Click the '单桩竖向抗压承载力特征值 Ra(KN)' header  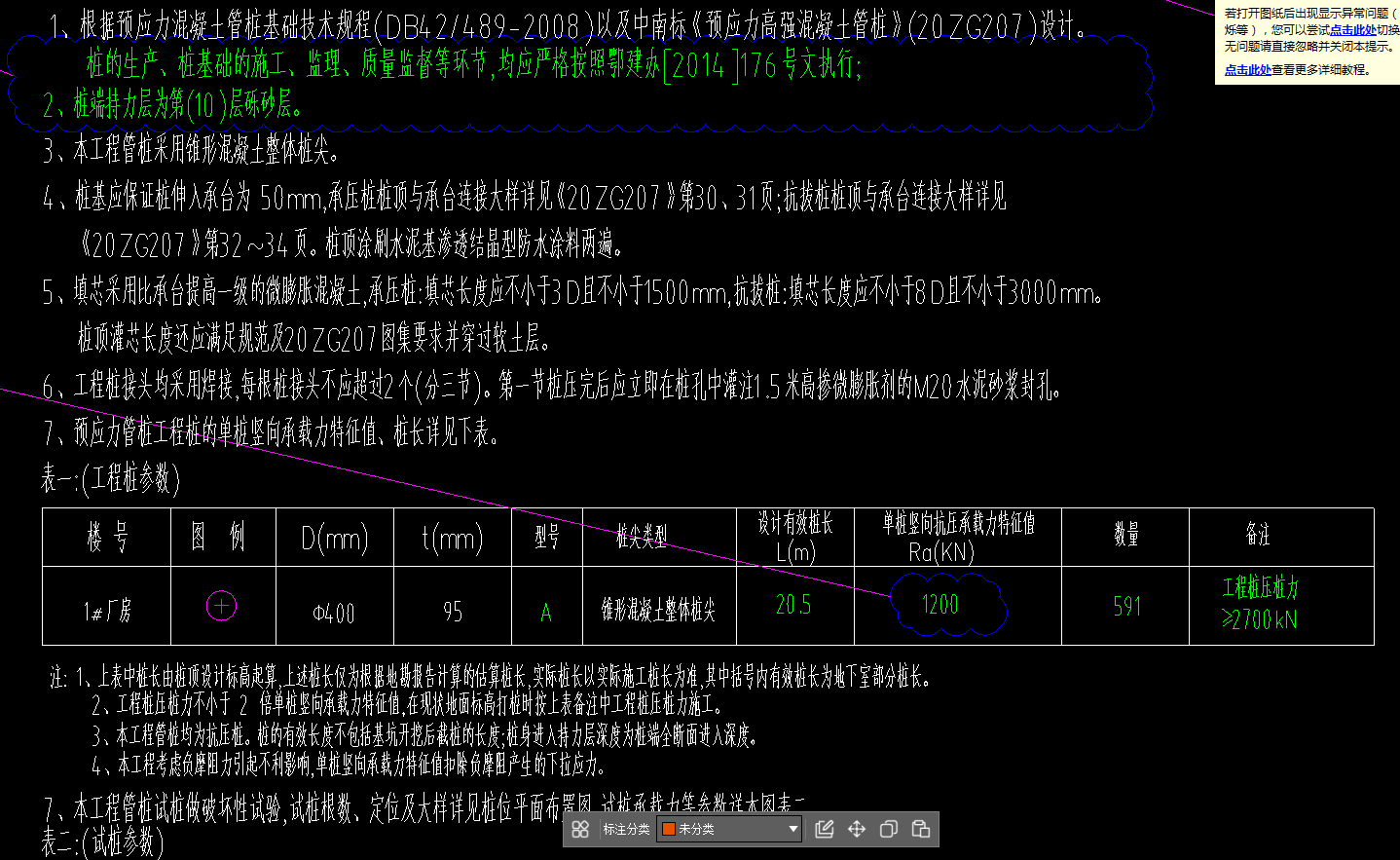[x=958, y=538]
